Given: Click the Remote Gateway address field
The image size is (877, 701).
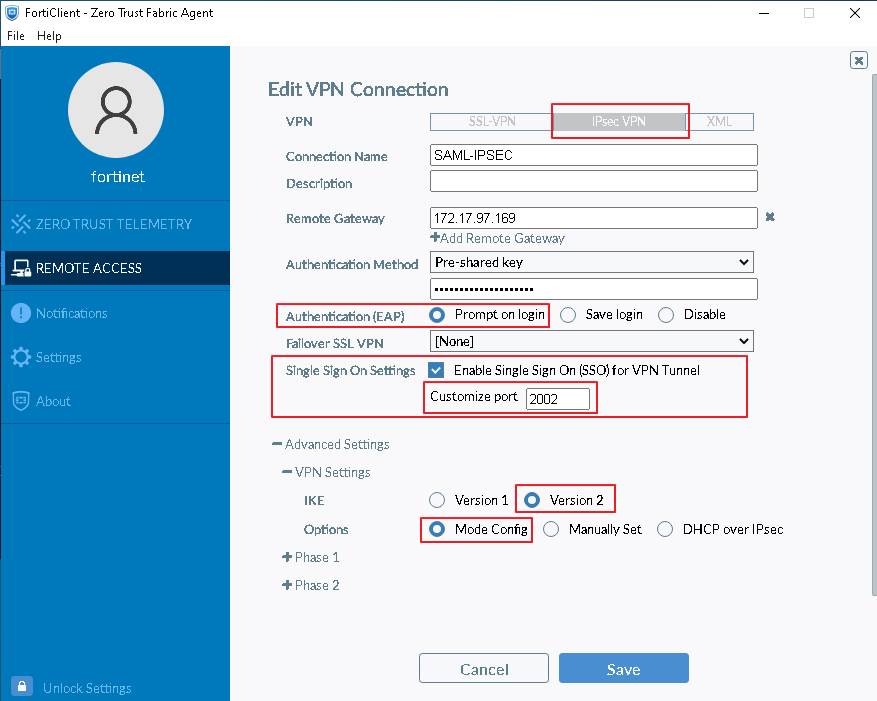Looking at the screenshot, I should [x=593, y=218].
